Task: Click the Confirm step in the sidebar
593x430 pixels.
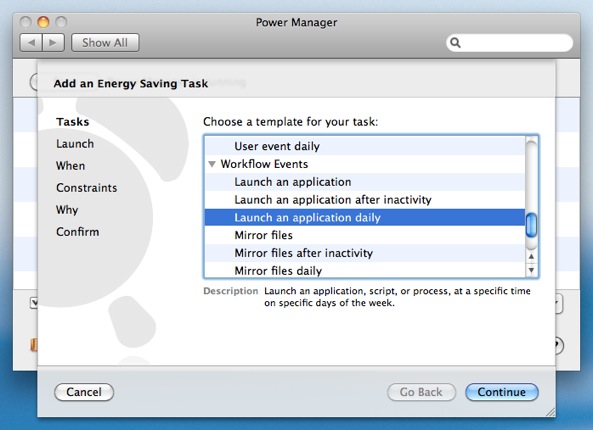Action: click(x=78, y=231)
